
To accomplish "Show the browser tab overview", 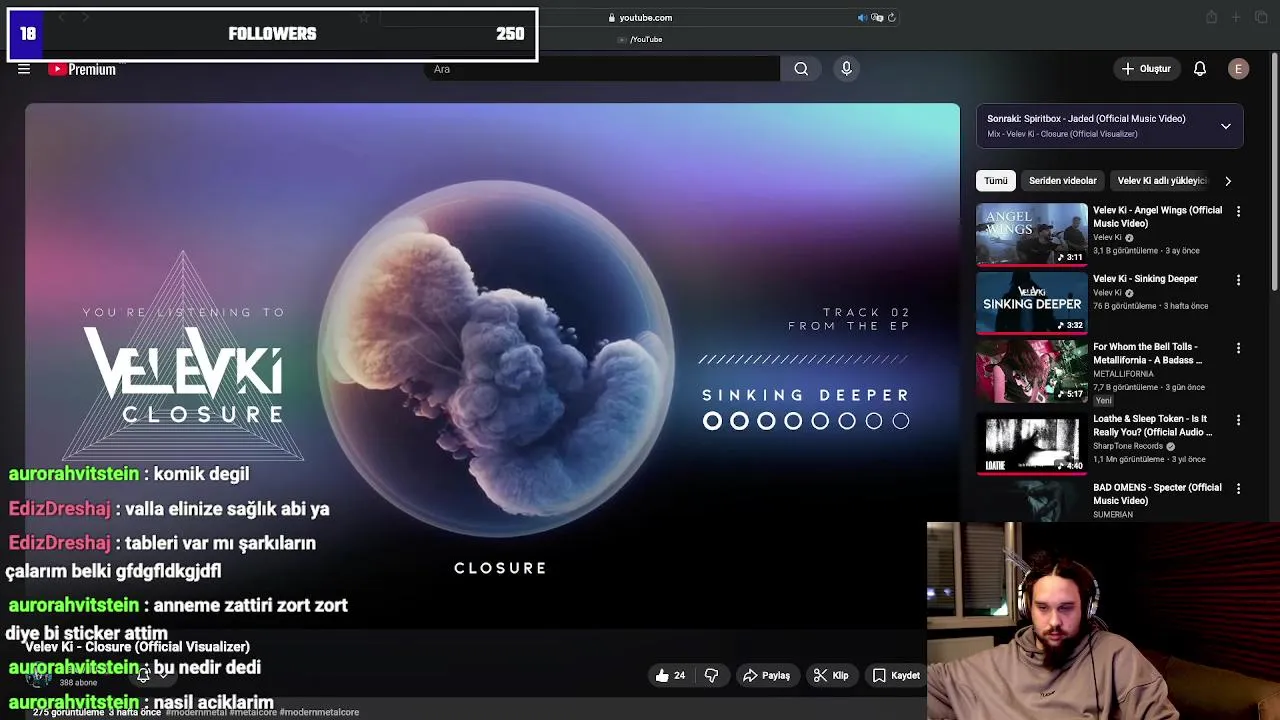I will pos(1260,17).
